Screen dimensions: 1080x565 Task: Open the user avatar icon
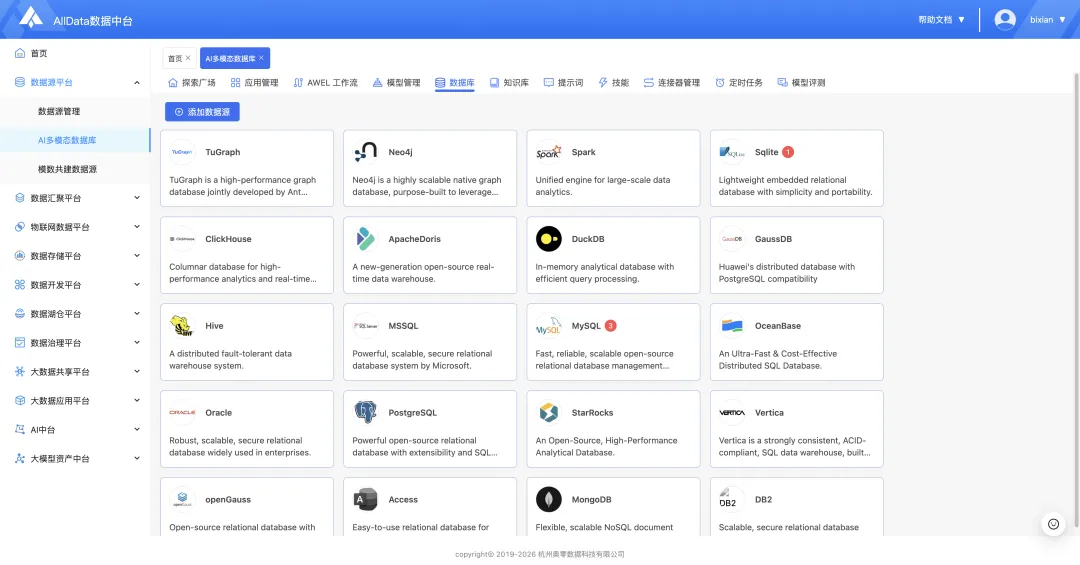point(1005,19)
